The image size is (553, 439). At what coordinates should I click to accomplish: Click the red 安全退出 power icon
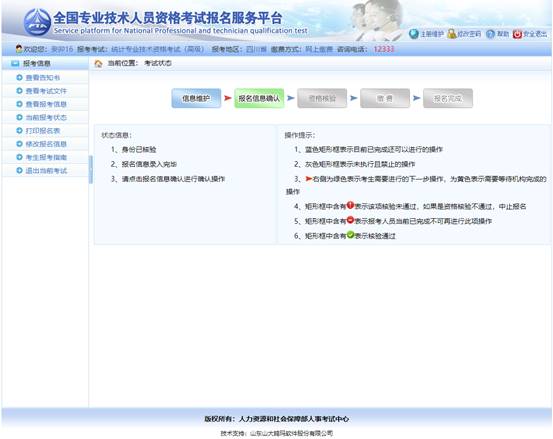tap(517, 34)
